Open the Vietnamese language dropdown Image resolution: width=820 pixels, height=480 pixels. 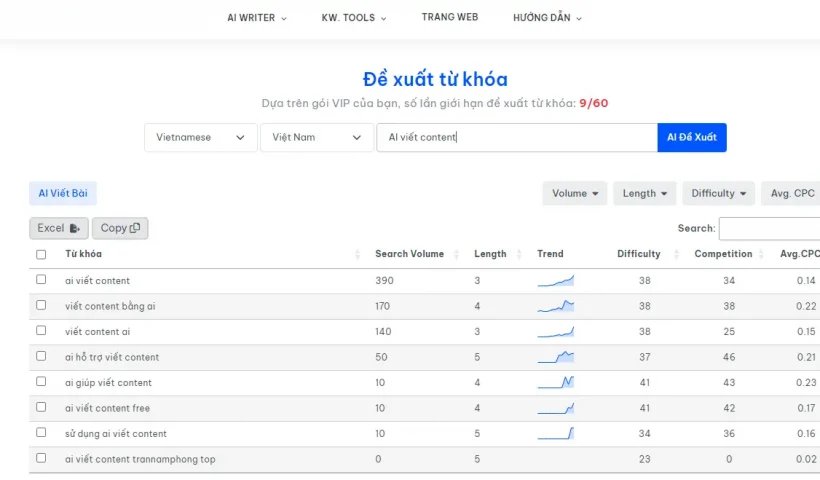click(x=201, y=138)
